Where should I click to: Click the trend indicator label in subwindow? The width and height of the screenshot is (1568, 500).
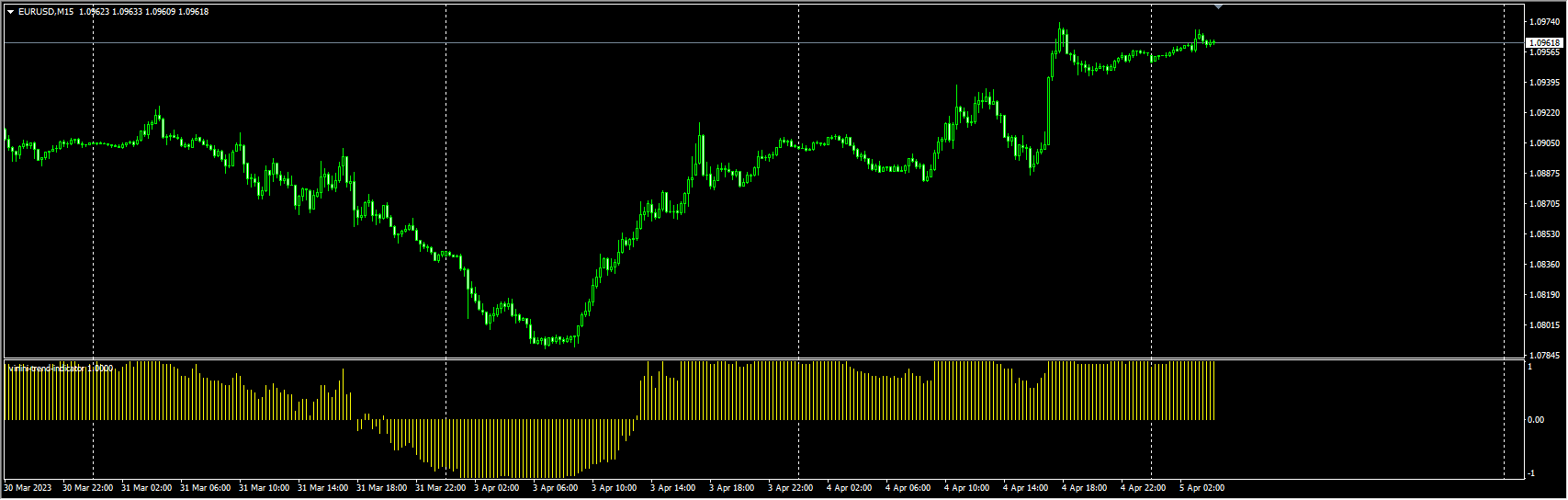[x=61, y=369]
